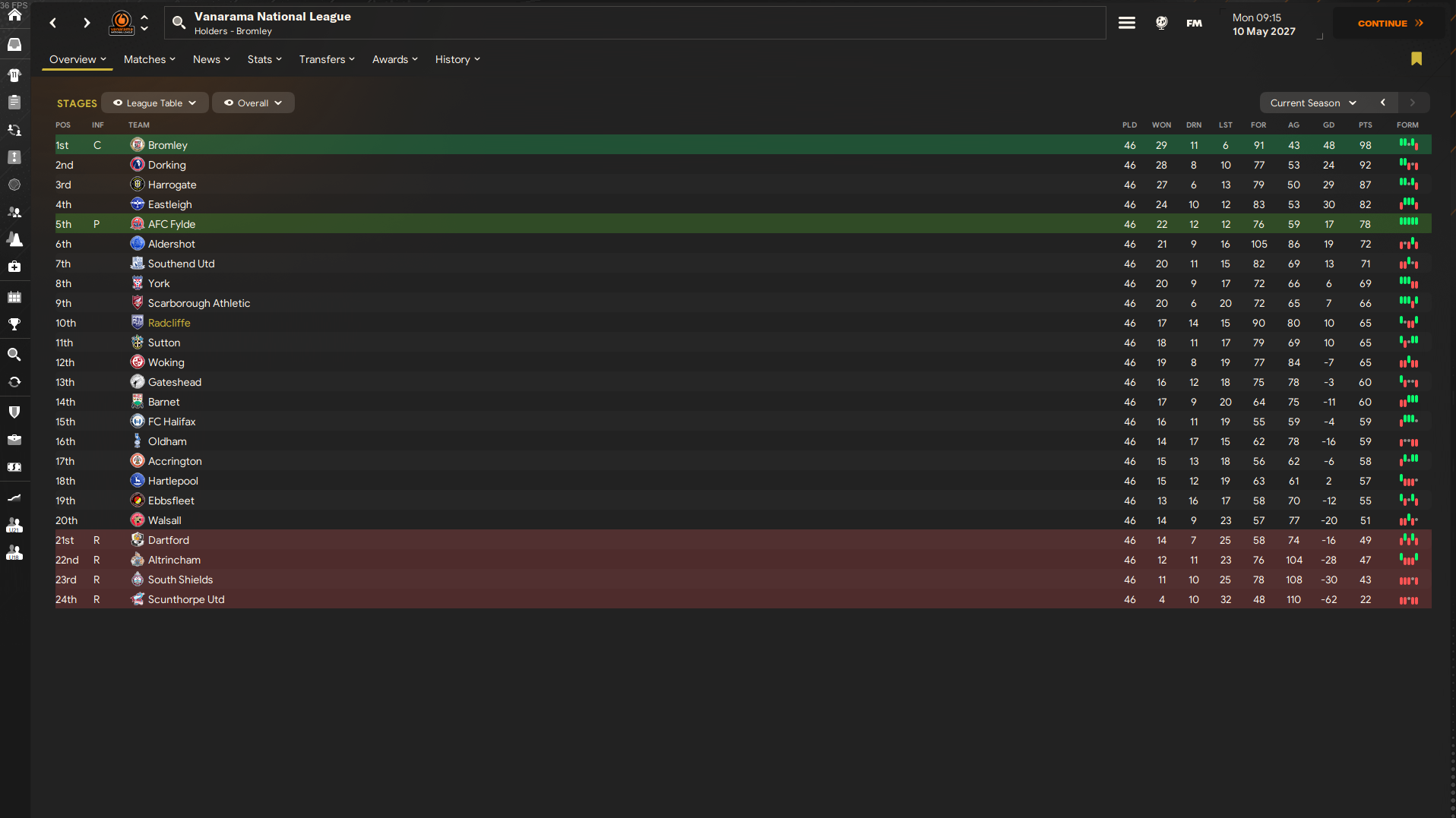This screenshot has width=1456, height=818.
Task: Click the clipboard icon in the sidebar
Action: click(x=14, y=102)
